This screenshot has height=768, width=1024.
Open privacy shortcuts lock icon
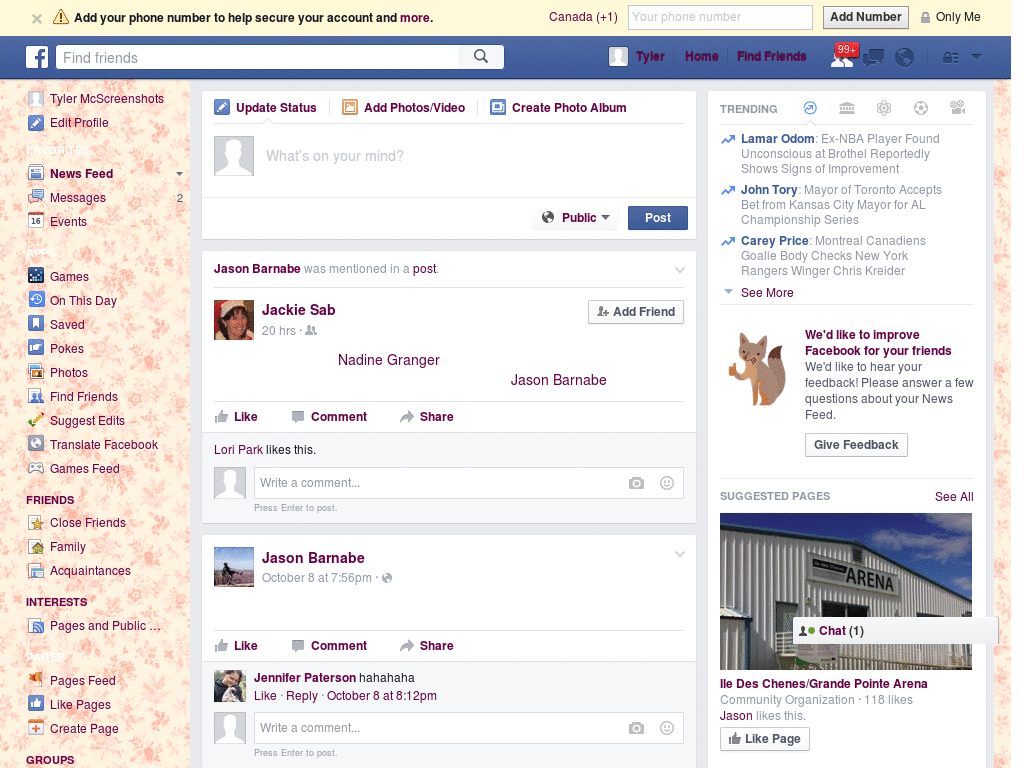point(950,57)
